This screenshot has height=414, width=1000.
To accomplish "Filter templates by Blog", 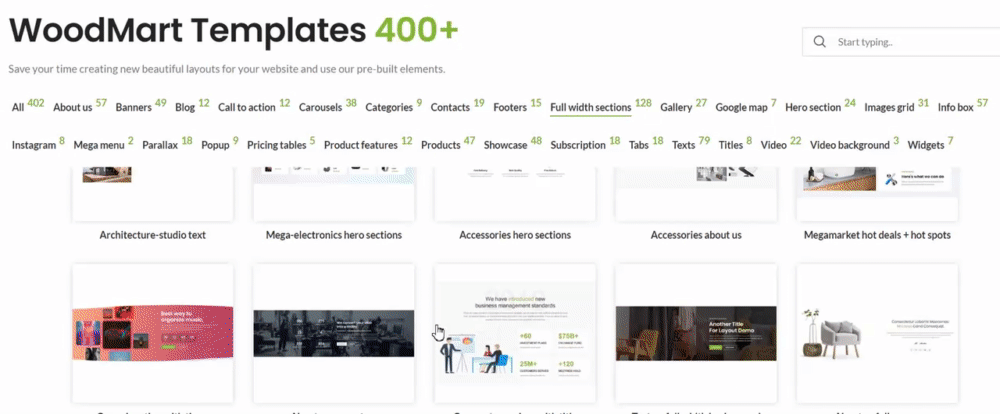I will click(185, 107).
